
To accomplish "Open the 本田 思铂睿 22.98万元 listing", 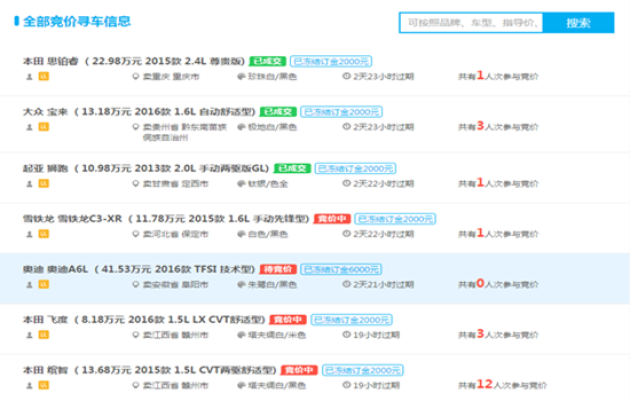I will [x=134, y=61].
